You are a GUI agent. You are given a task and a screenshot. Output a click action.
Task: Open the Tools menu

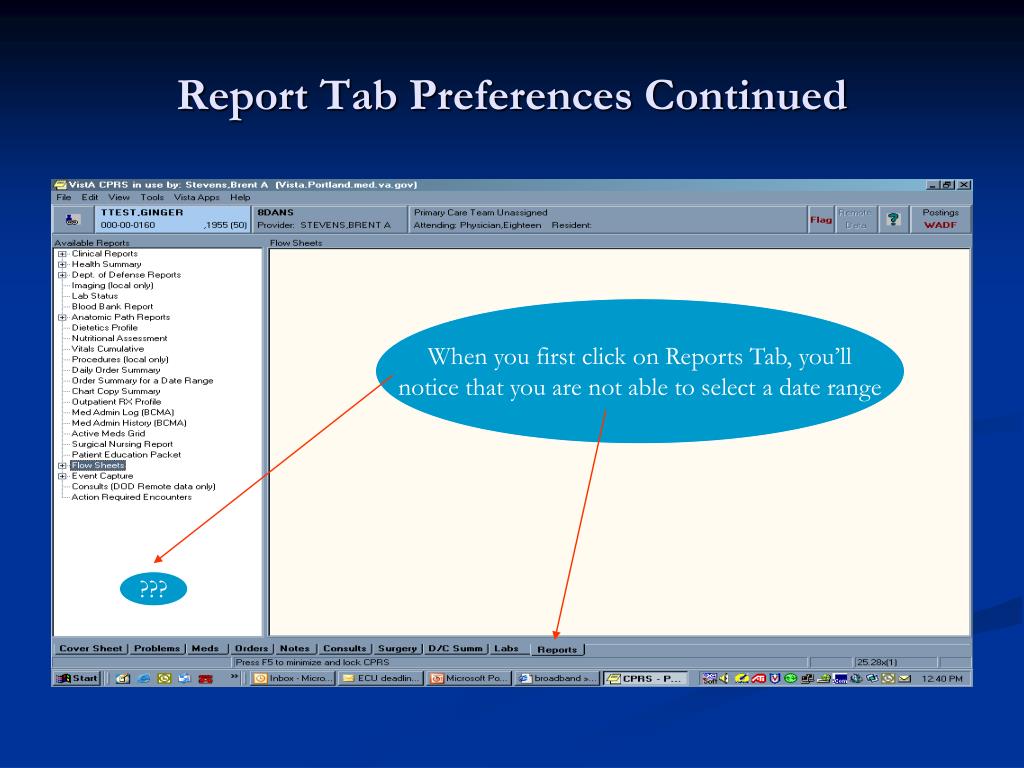(152, 197)
